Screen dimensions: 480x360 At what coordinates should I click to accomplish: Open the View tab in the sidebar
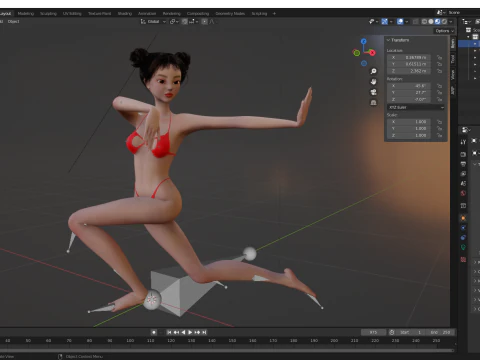tap(453, 75)
